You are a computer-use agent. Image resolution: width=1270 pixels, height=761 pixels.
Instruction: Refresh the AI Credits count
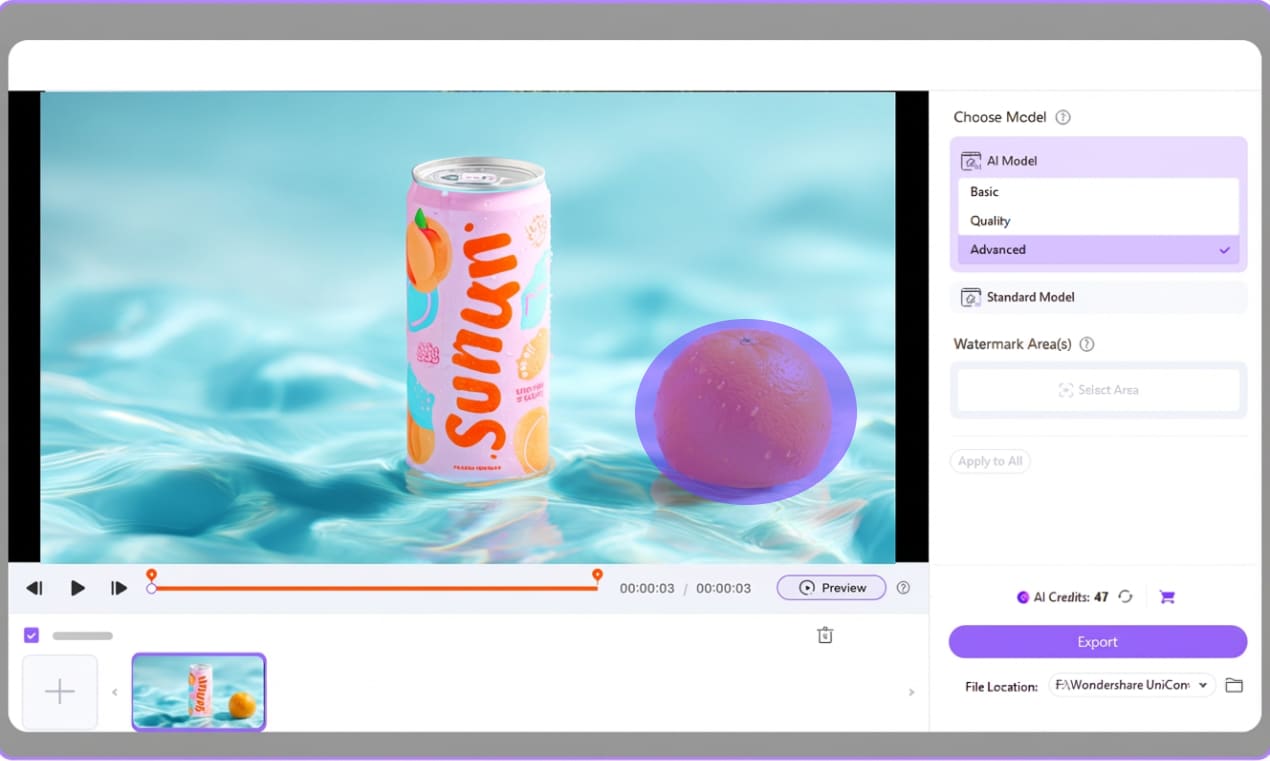pos(1125,597)
